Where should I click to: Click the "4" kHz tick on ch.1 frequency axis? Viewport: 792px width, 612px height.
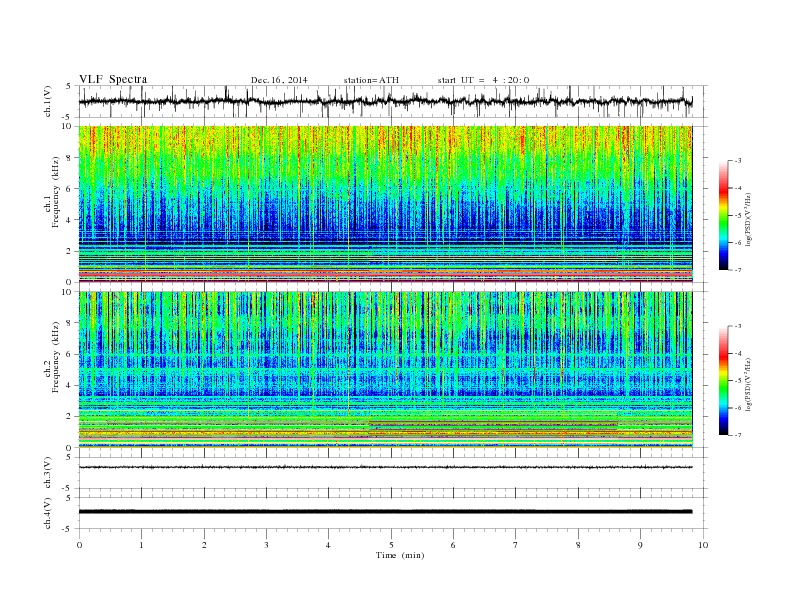[69, 220]
